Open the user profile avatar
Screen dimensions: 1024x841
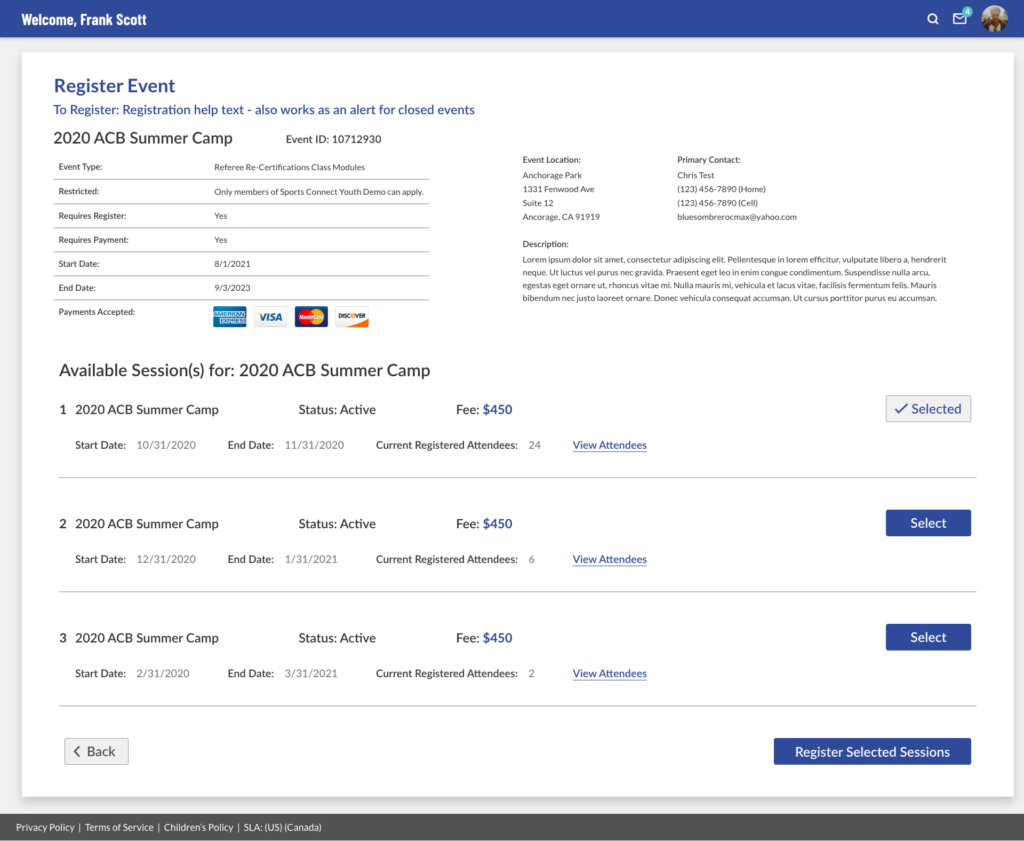(x=994, y=19)
